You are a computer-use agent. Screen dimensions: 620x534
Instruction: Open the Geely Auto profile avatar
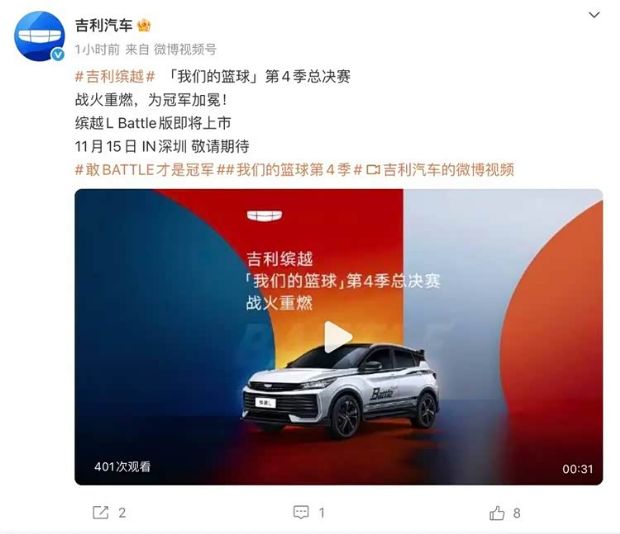pyautogui.click(x=39, y=36)
